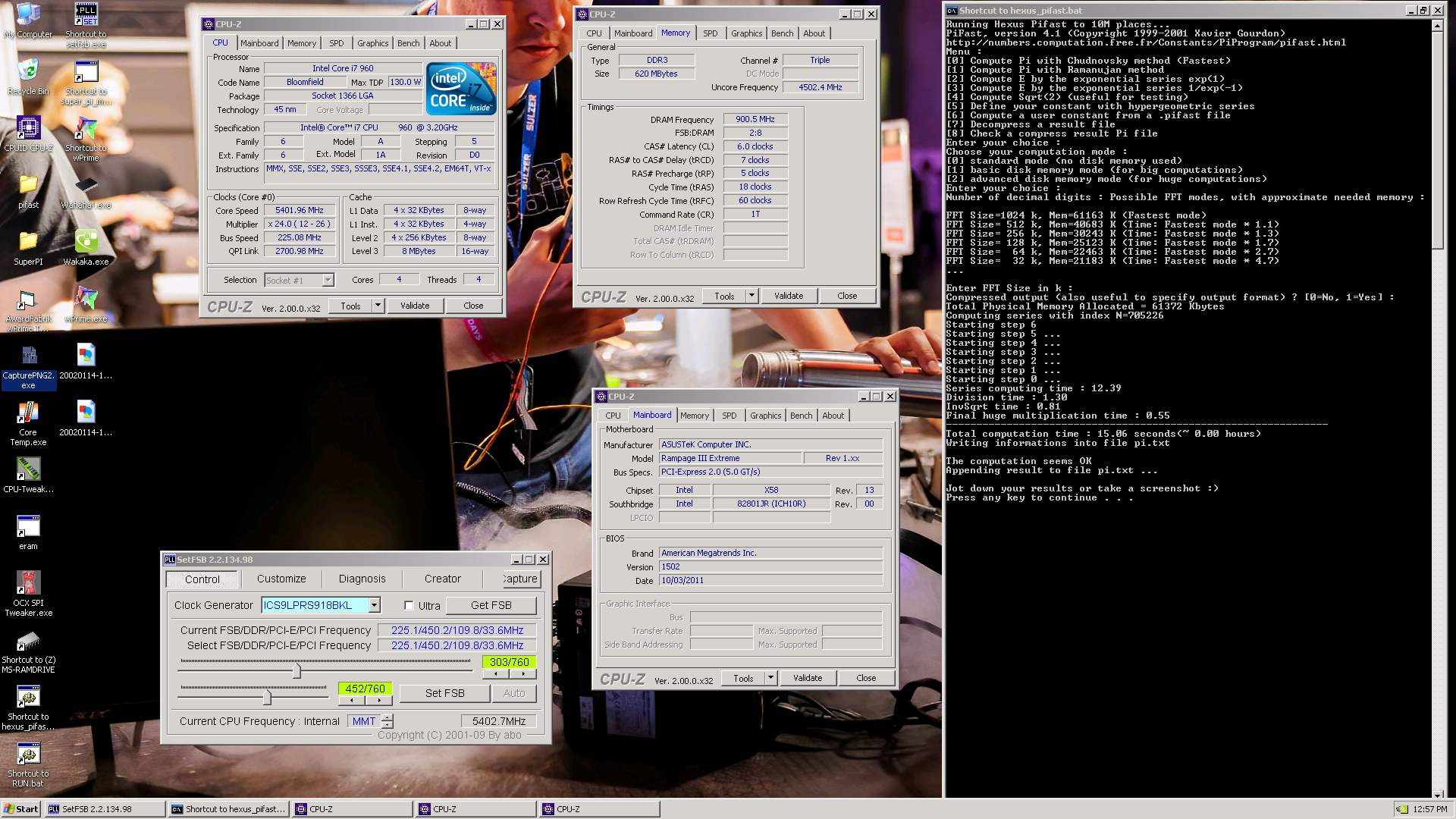Launch OCX SPI Tweaker.exe icon

[28, 594]
